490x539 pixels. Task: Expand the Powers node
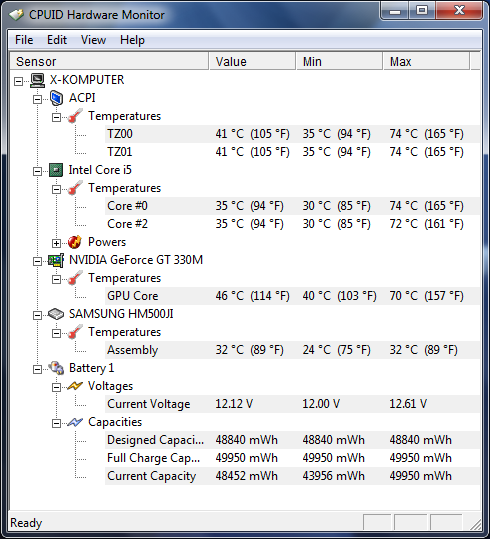click(x=56, y=243)
